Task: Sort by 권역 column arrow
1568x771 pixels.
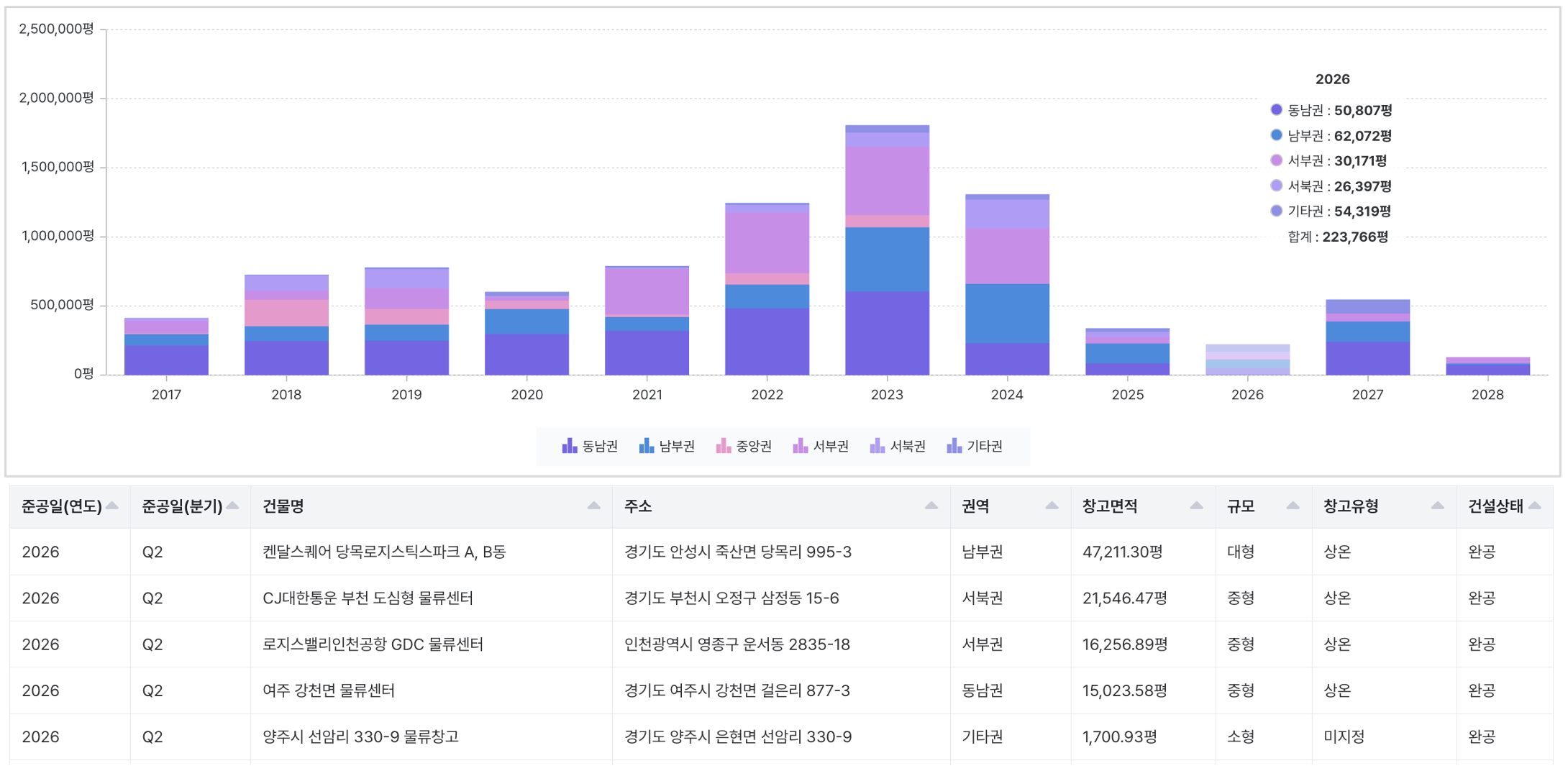Action: 1052,506
